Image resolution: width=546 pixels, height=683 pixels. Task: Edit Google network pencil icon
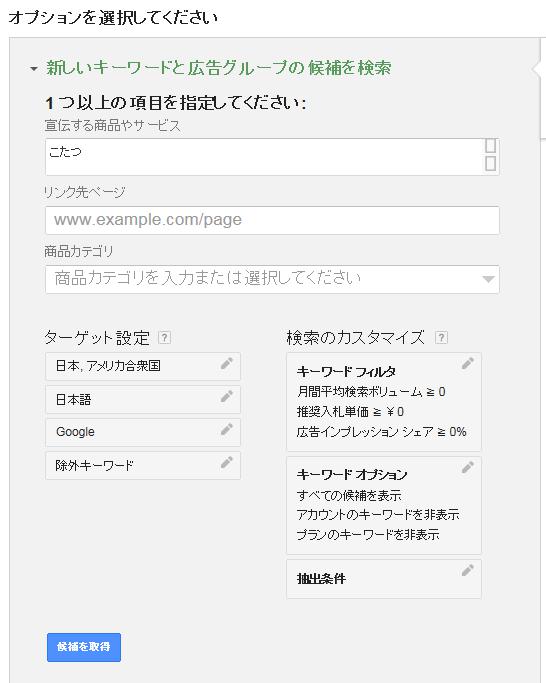227,429
